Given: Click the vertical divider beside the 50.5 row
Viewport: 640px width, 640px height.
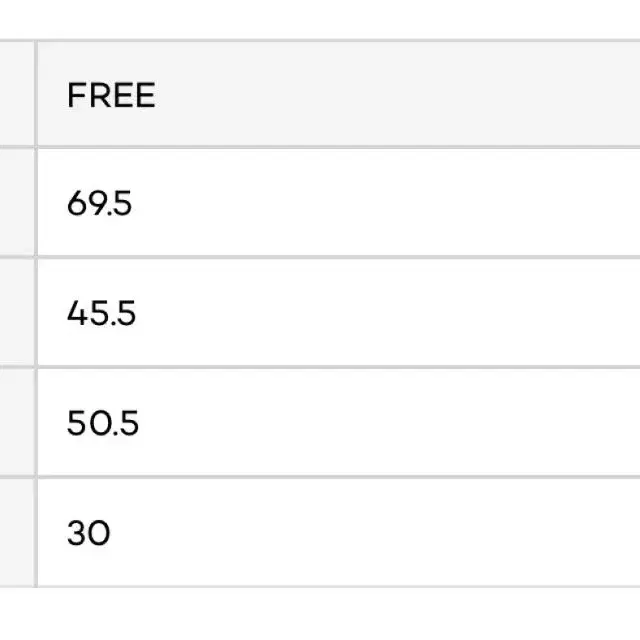Looking at the screenshot, I should [36, 422].
